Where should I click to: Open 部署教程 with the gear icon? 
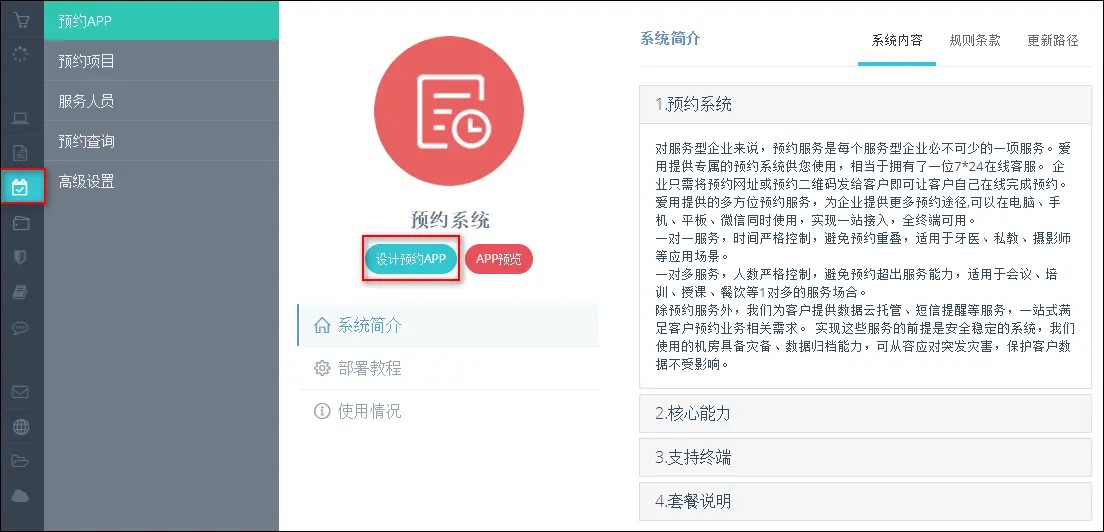click(369, 368)
